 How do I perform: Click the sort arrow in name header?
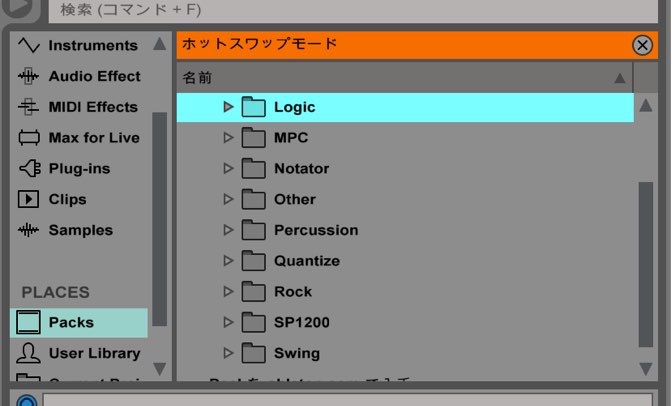[620, 78]
